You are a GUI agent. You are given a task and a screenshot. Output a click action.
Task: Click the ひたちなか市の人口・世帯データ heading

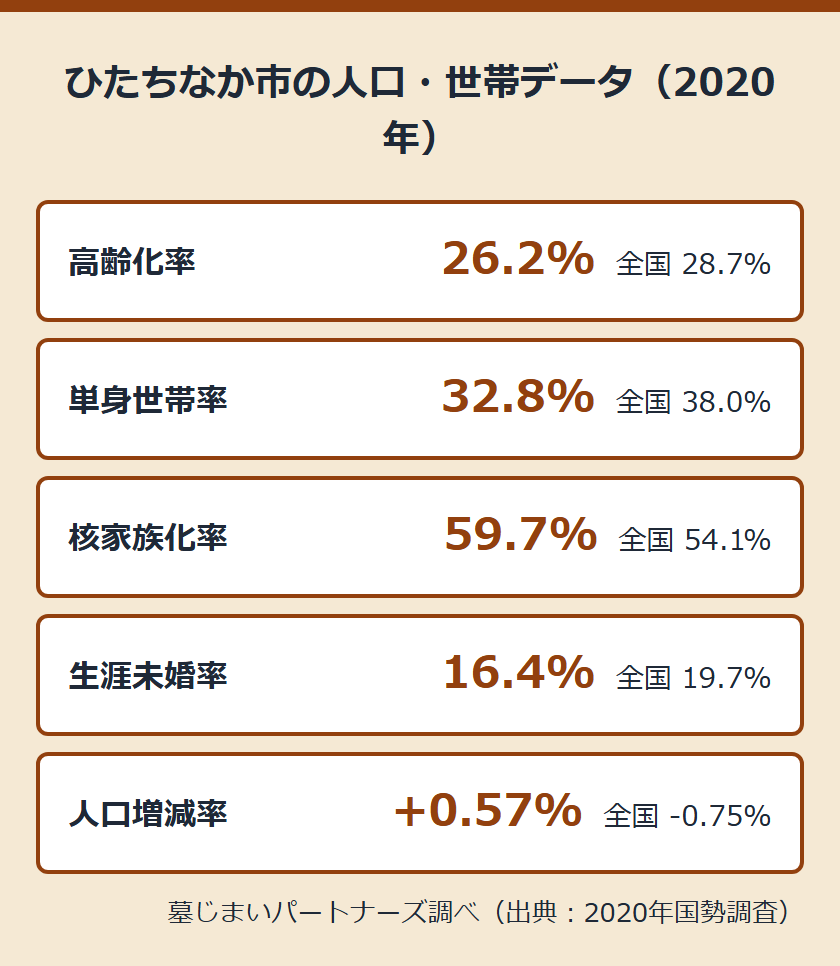pyautogui.click(x=420, y=109)
